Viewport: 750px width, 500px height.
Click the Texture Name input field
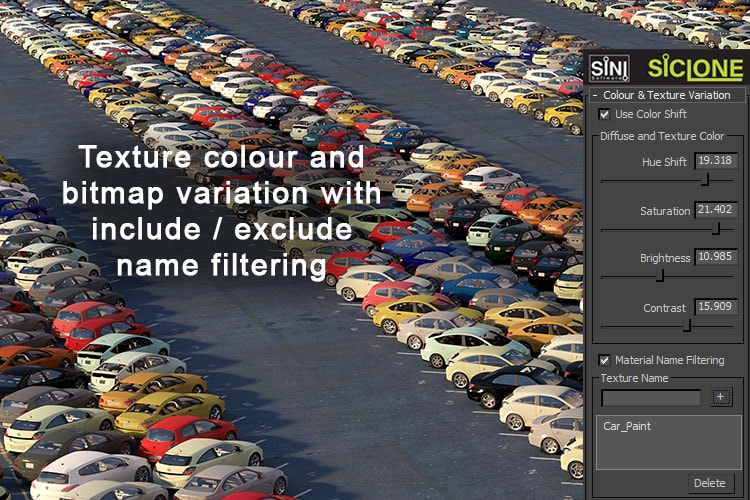tap(651, 398)
